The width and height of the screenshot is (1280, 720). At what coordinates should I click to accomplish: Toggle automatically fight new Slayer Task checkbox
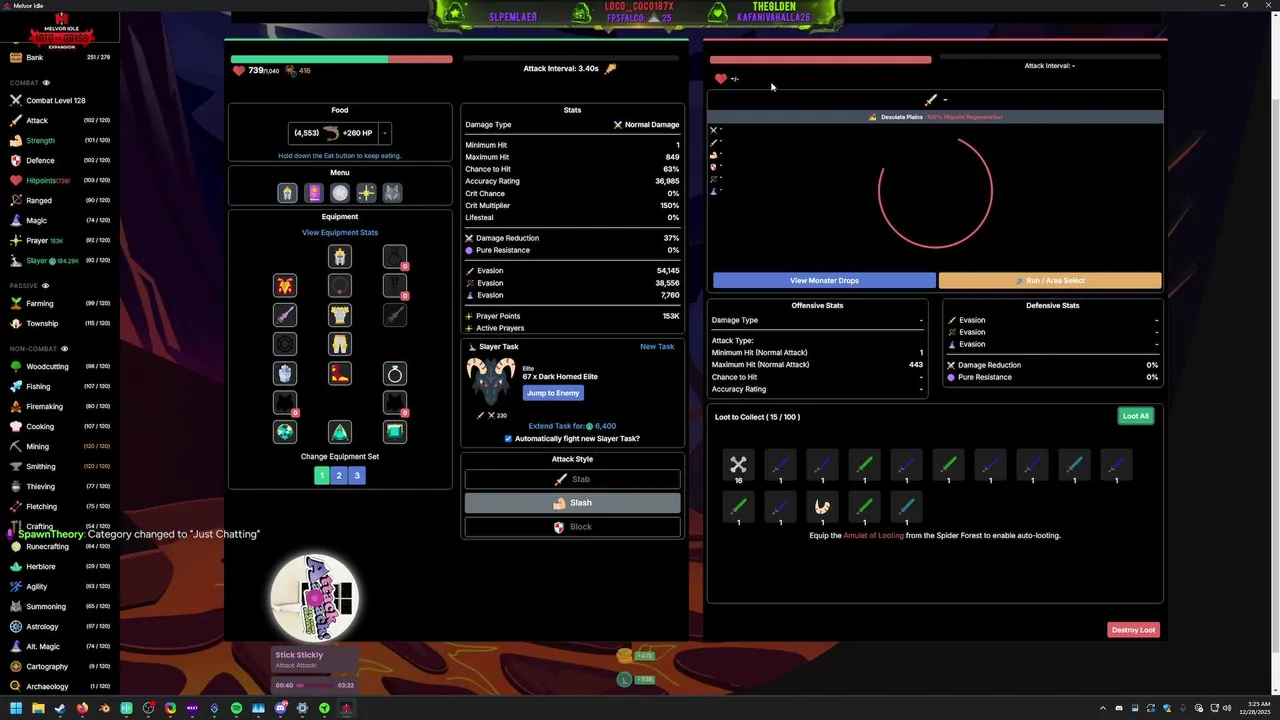[508, 439]
